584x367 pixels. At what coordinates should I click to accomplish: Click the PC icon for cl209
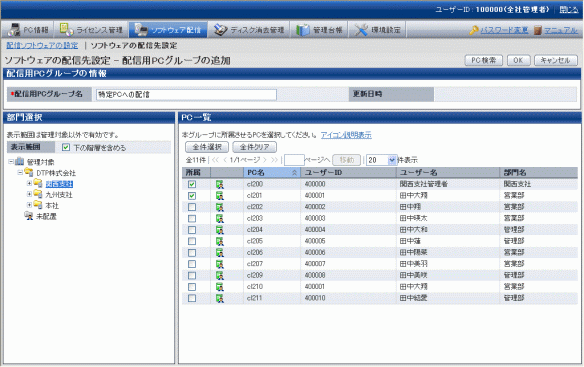click(x=220, y=275)
